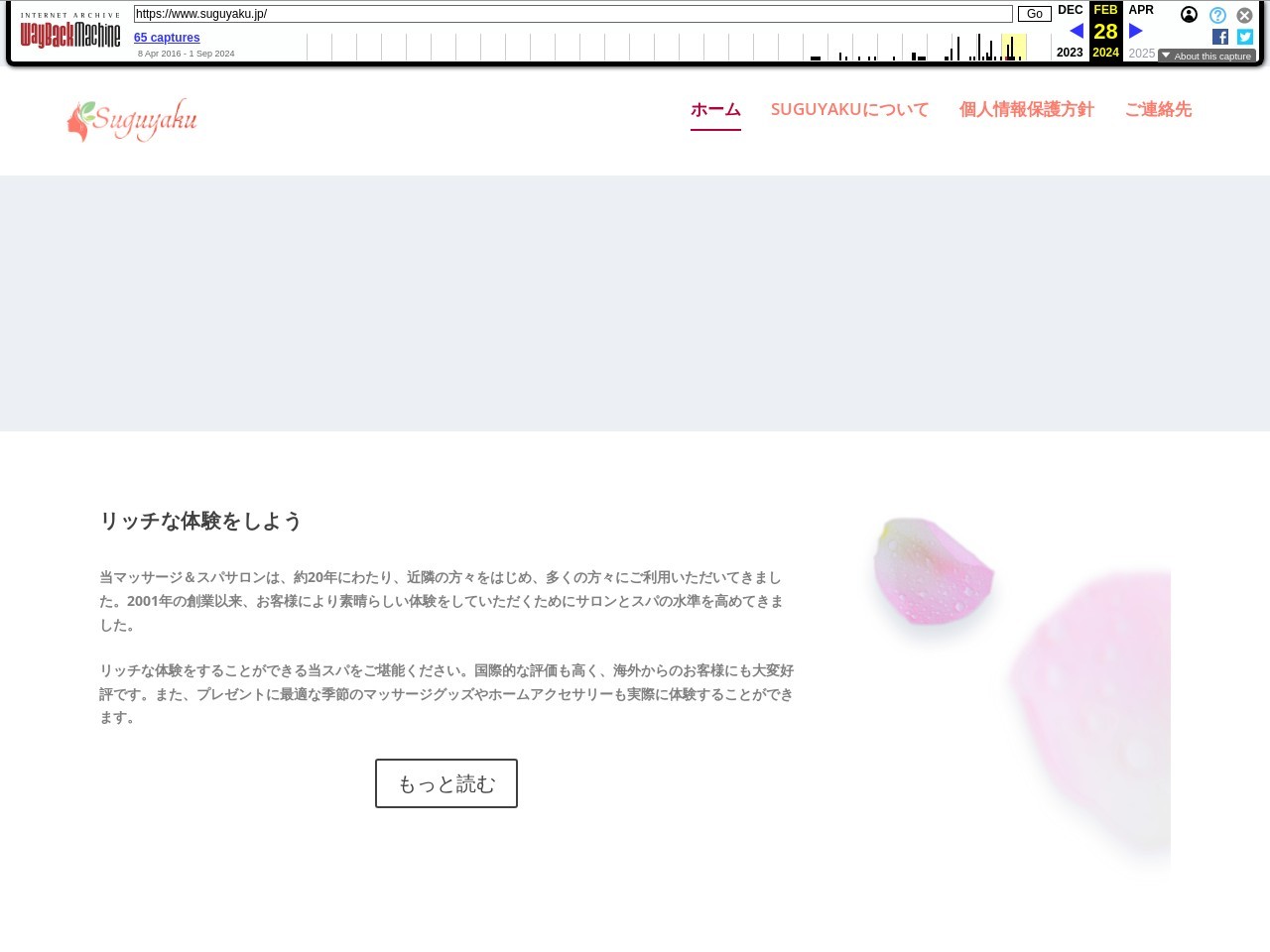
Task: Go to next capture arrow
Action: pyautogui.click(x=1136, y=31)
